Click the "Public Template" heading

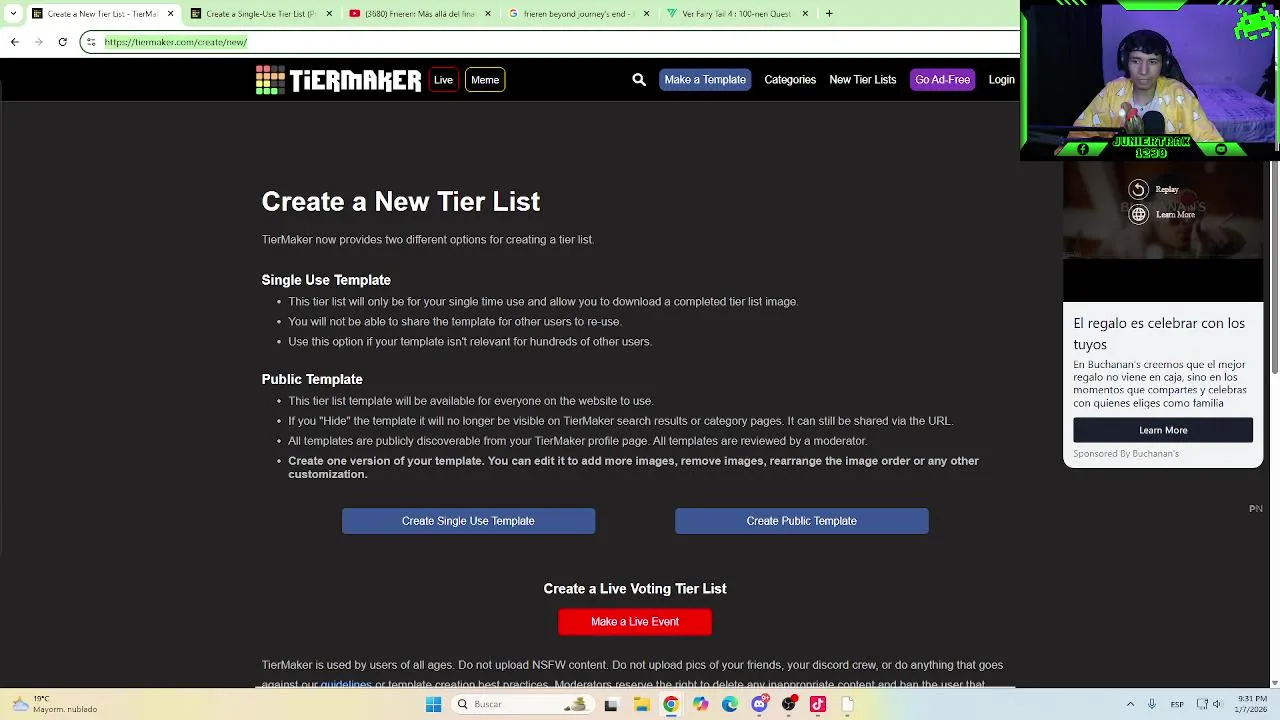point(312,379)
